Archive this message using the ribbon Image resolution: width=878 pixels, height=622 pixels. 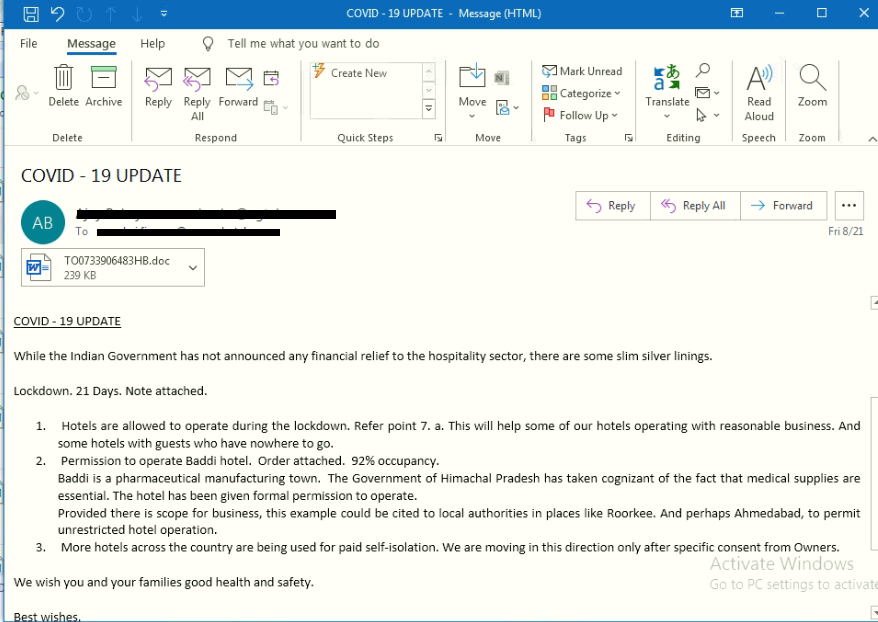pos(103,80)
